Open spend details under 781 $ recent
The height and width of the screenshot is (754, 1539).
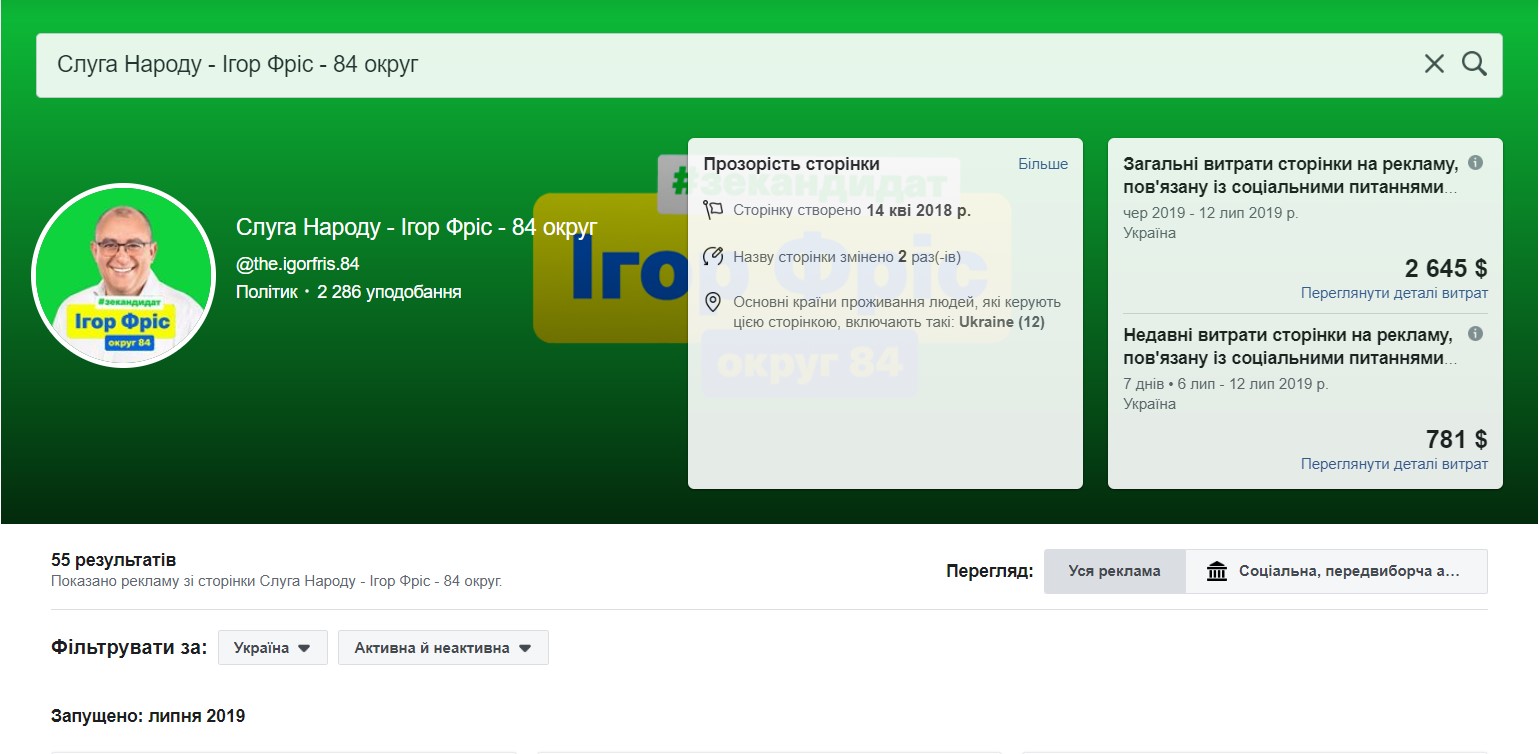pos(1394,464)
